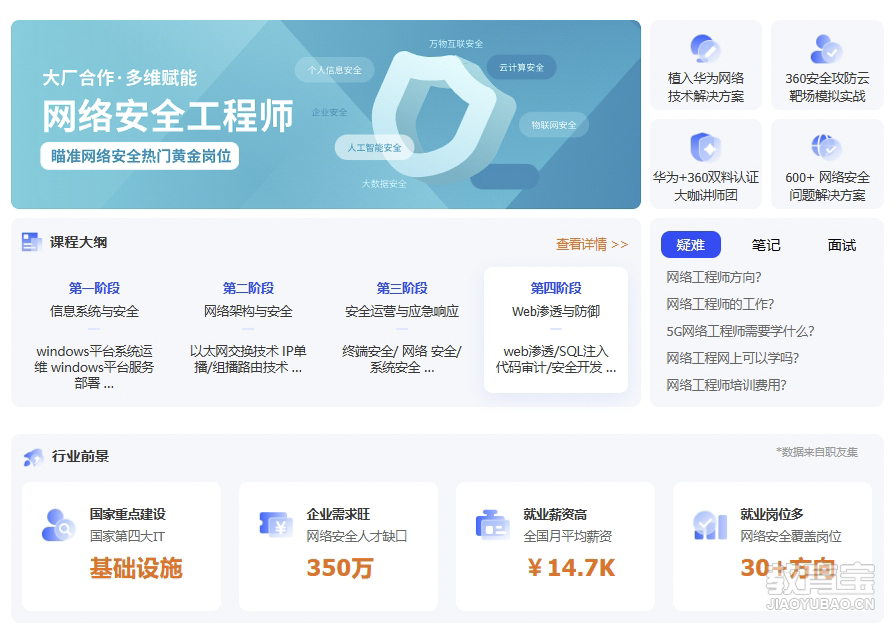Click the 就业岗位多 chart icon
Screen dimensions: 896x633
point(709,525)
